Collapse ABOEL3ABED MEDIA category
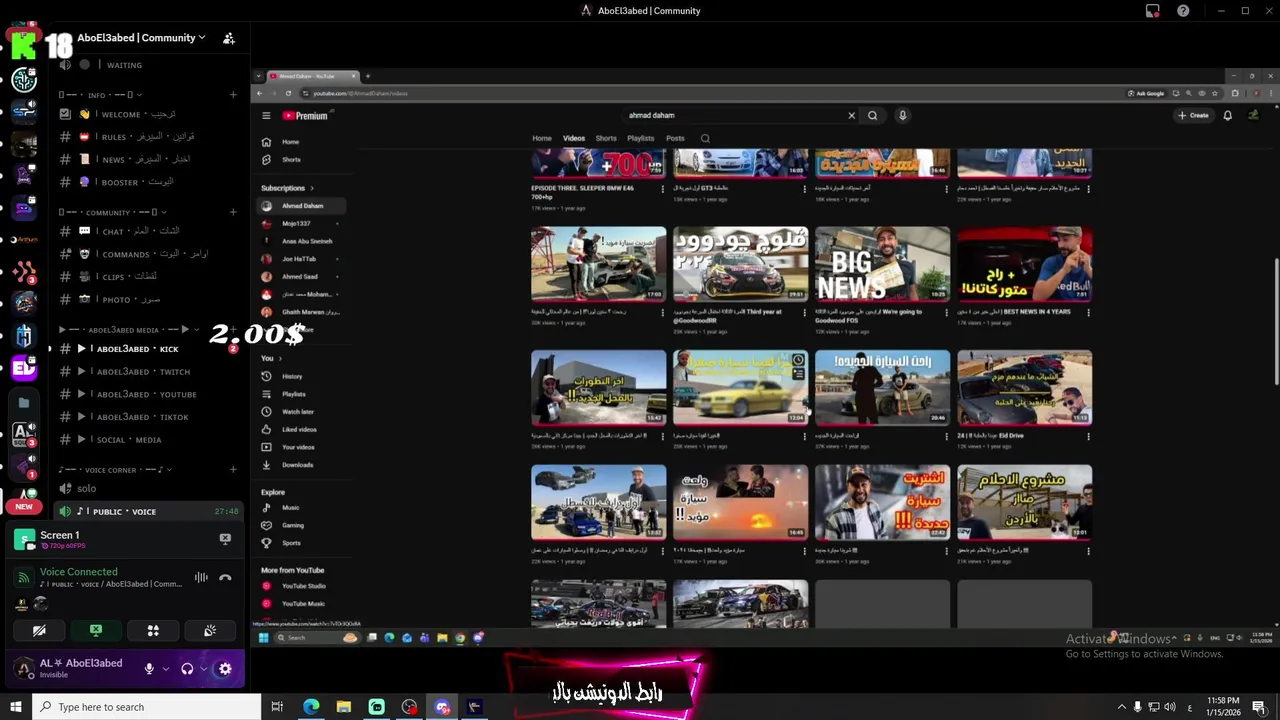Screen dimensions: 1280x720 coord(130,330)
